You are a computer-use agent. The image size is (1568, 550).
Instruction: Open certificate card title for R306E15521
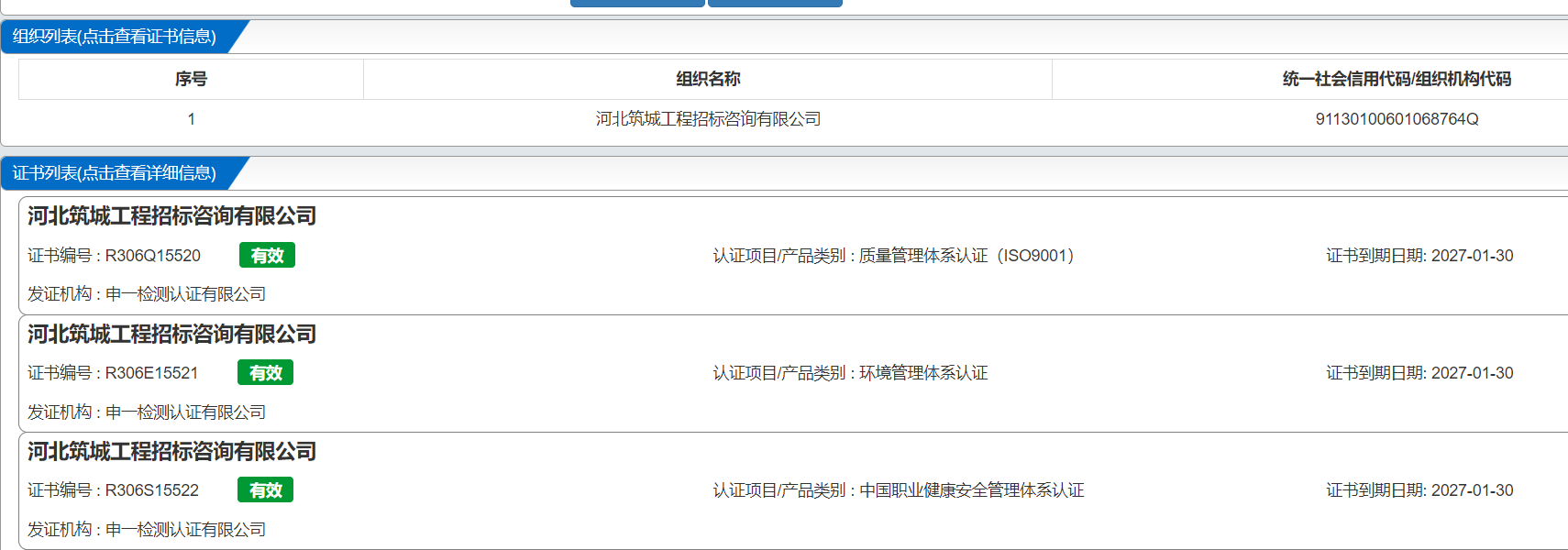coord(171,335)
